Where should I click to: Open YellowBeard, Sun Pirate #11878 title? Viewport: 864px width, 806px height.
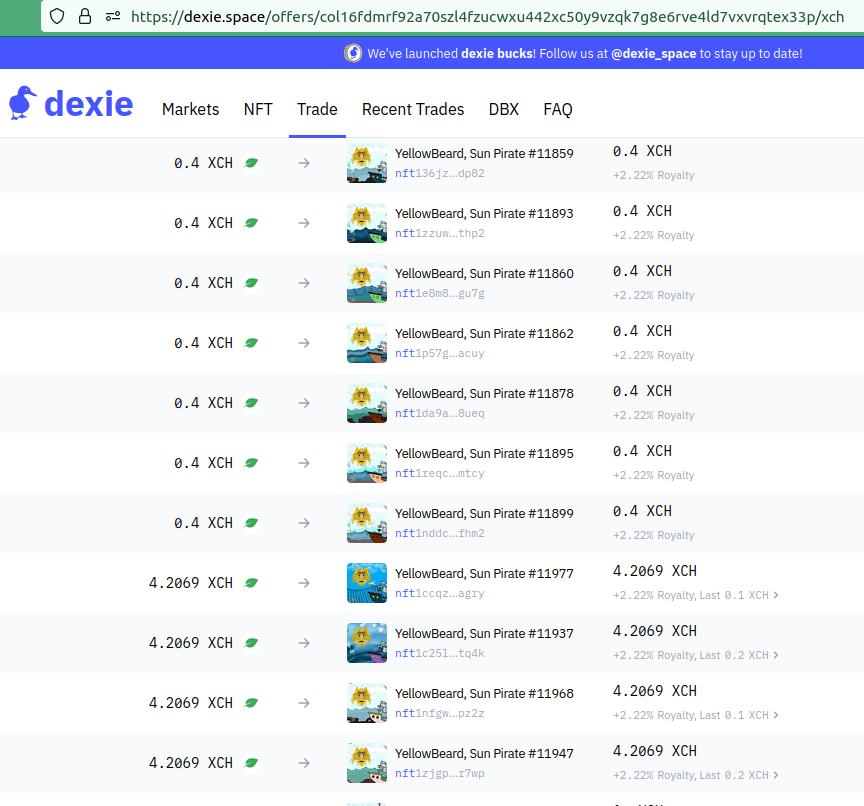[x=484, y=394]
